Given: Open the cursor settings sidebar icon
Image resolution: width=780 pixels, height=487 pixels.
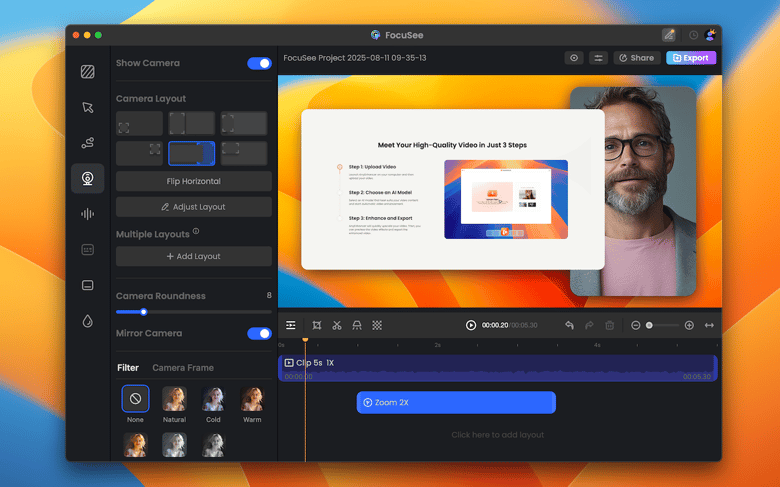Looking at the screenshot, I should (x=88, y=107).
